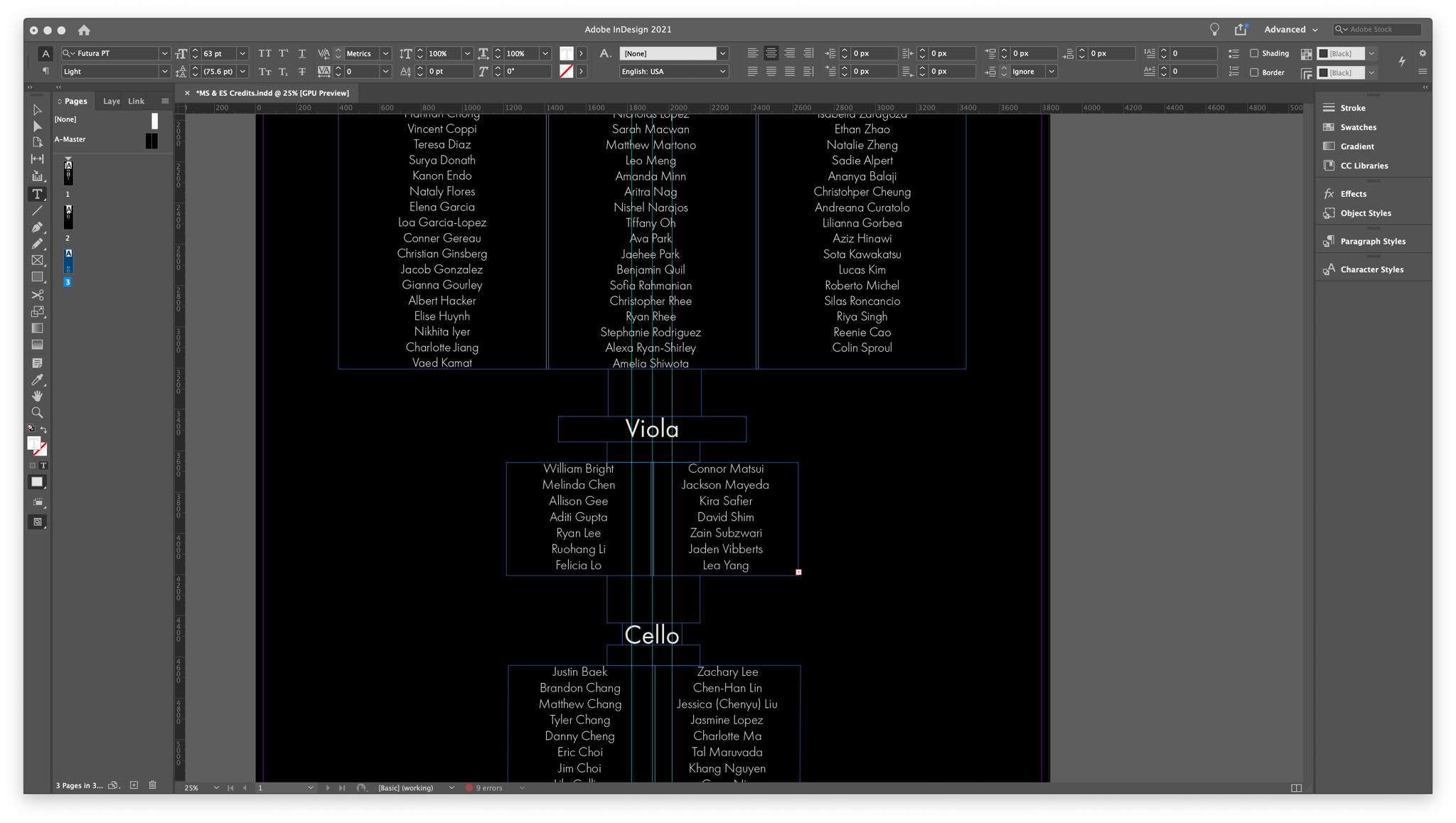Click the stroke None swatch in control bar
1456x823 pixels.
click(x=566, y=71)
